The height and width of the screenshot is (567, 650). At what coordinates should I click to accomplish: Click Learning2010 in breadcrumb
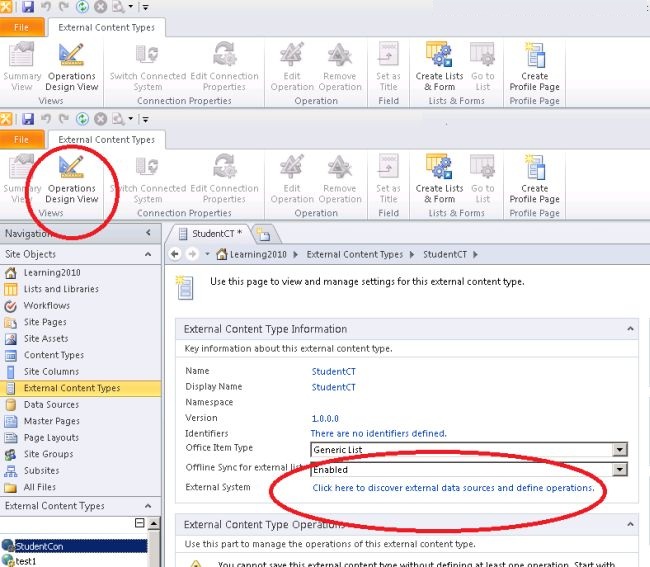coord(258,254)
